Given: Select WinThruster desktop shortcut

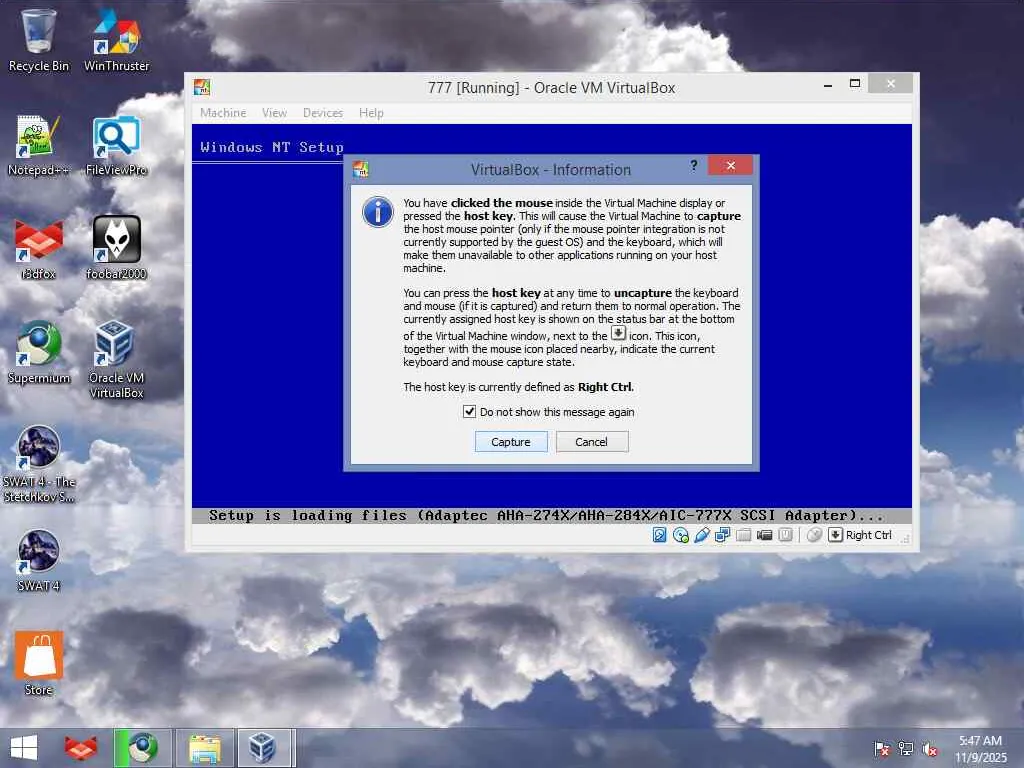Looking at the screenshot, I should pos(116,40).
